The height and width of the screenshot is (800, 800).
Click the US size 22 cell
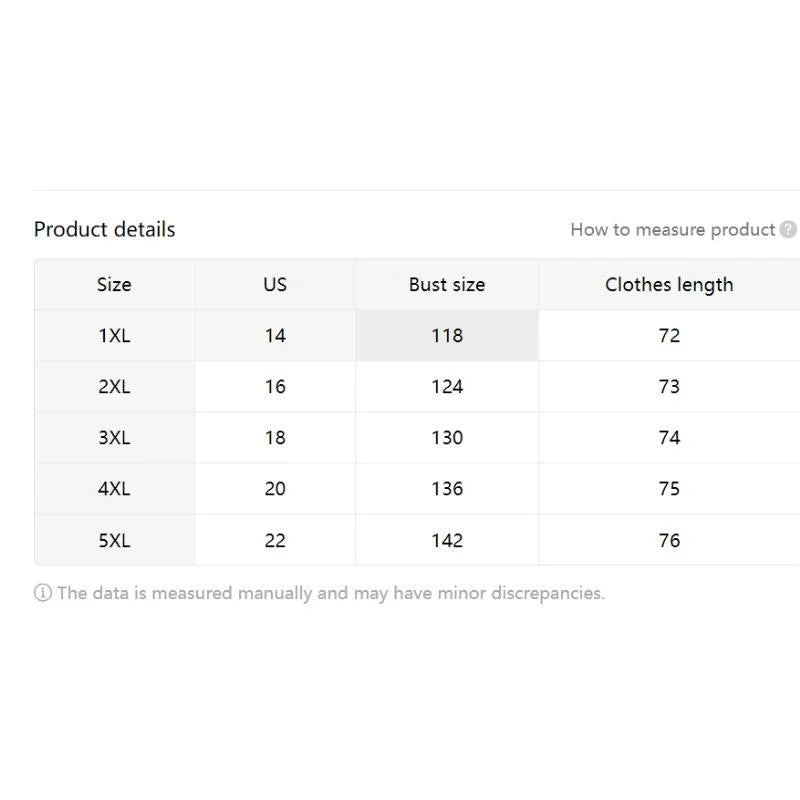pyautogui.click(x=275, y=541)
